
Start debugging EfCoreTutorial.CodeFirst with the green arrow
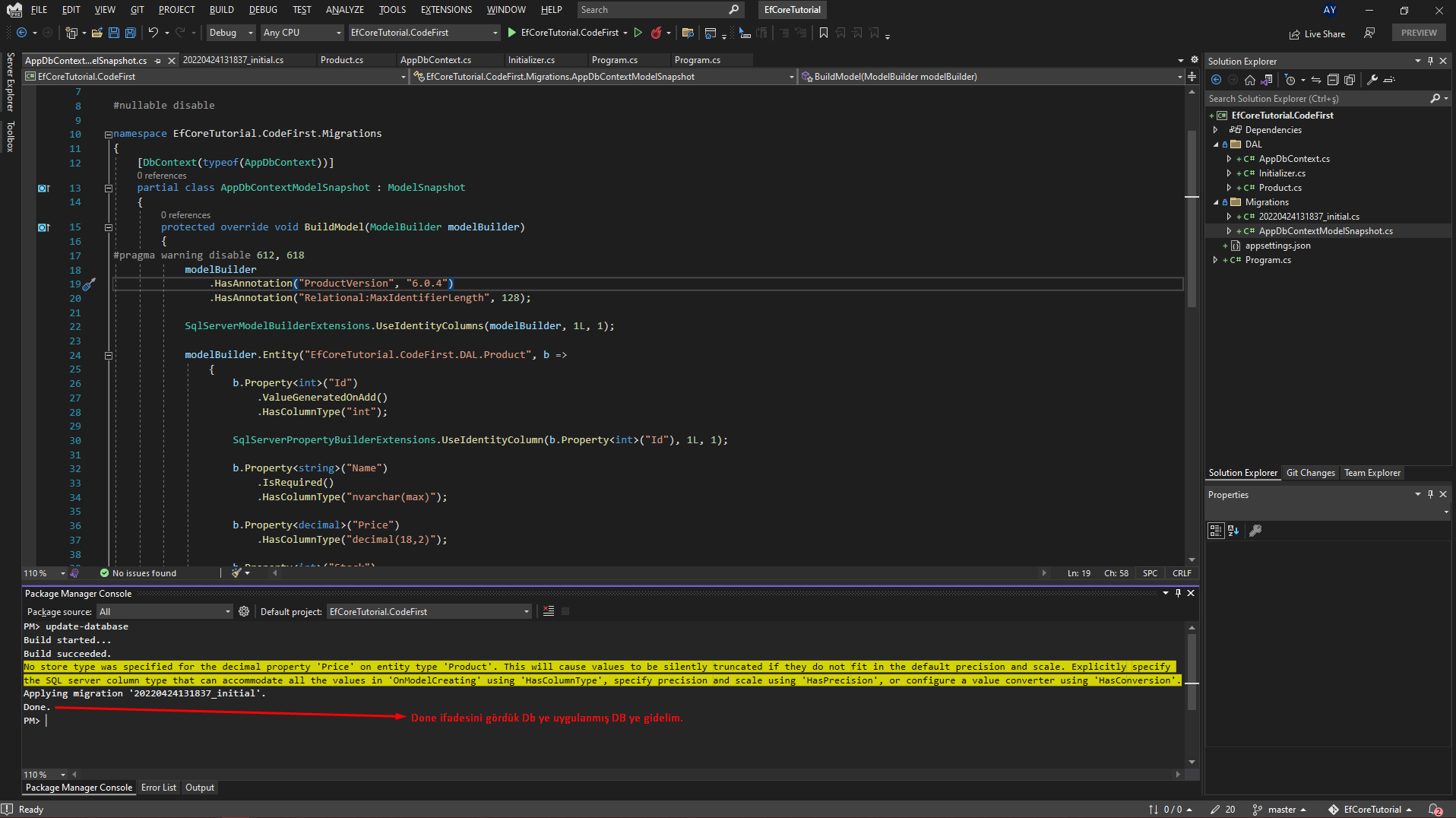[x=511, y=33]
